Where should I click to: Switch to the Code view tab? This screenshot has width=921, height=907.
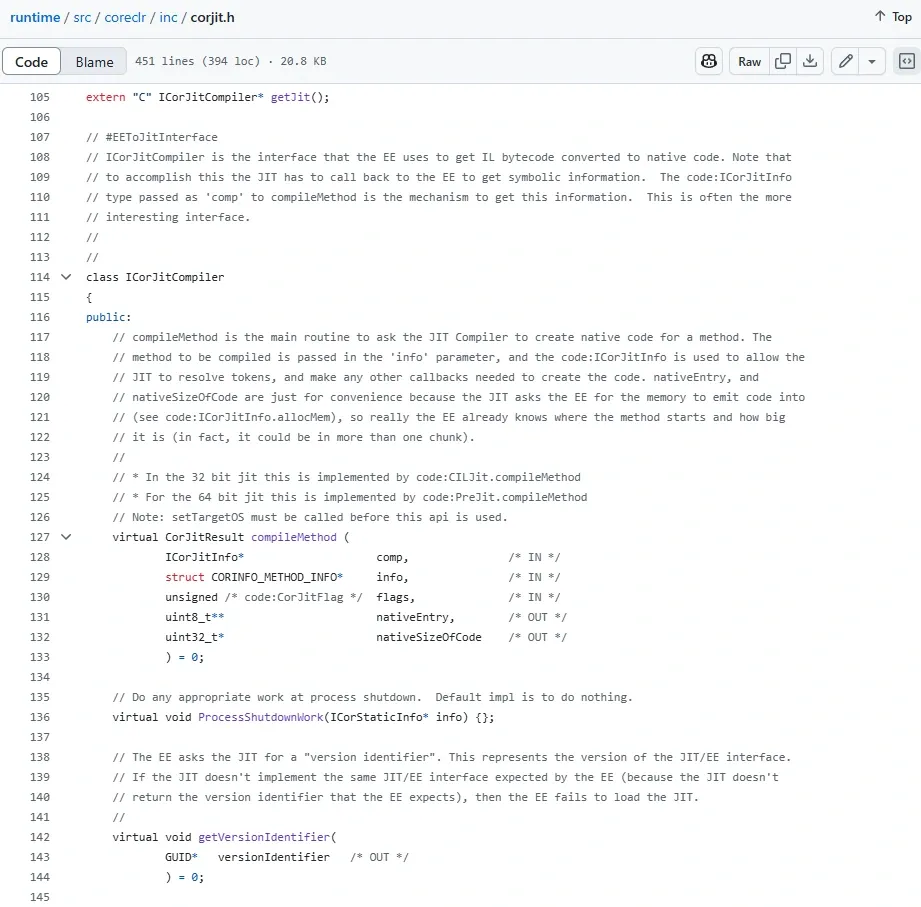click(x=31, y=61)
